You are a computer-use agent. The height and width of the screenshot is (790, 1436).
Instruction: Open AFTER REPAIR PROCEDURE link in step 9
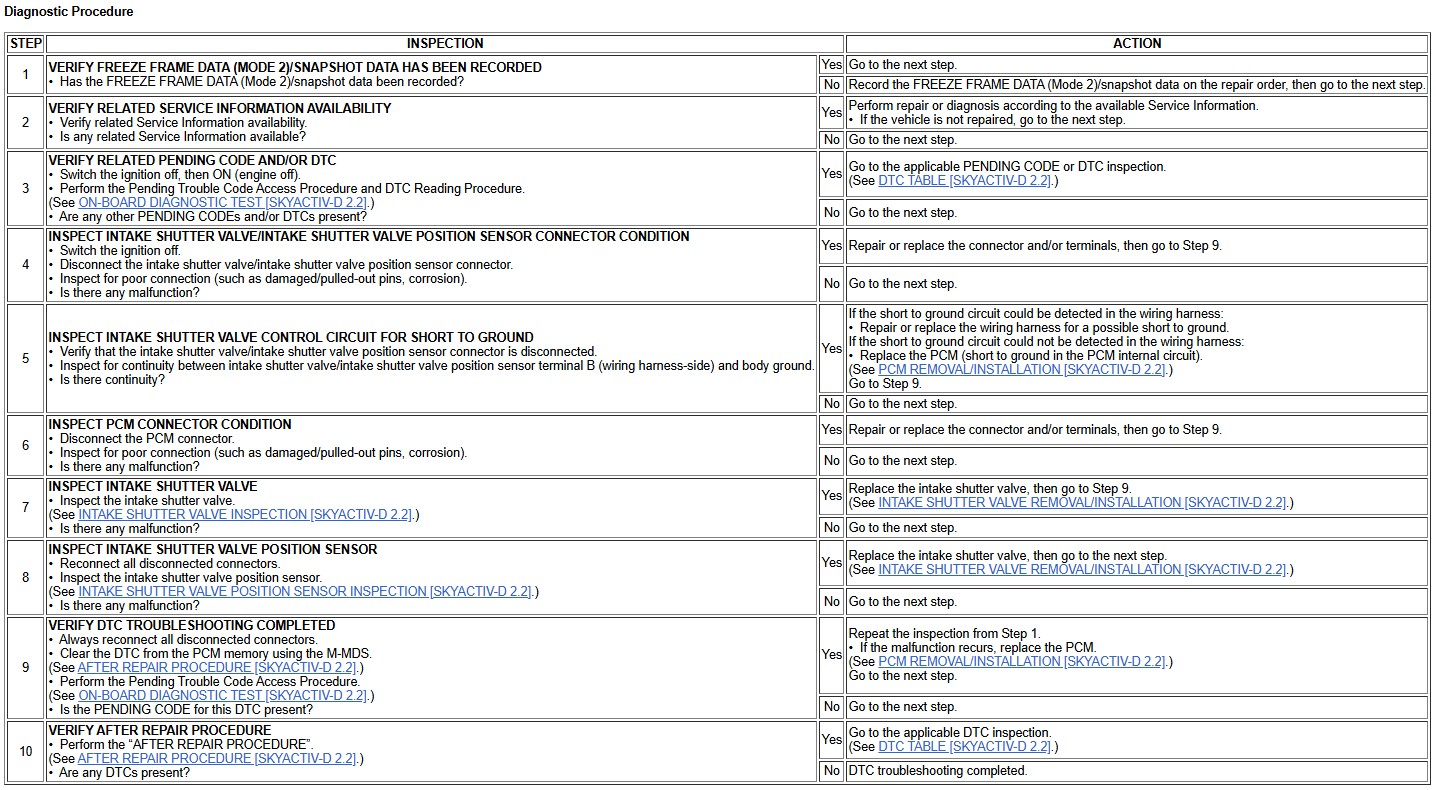point(218,667)
